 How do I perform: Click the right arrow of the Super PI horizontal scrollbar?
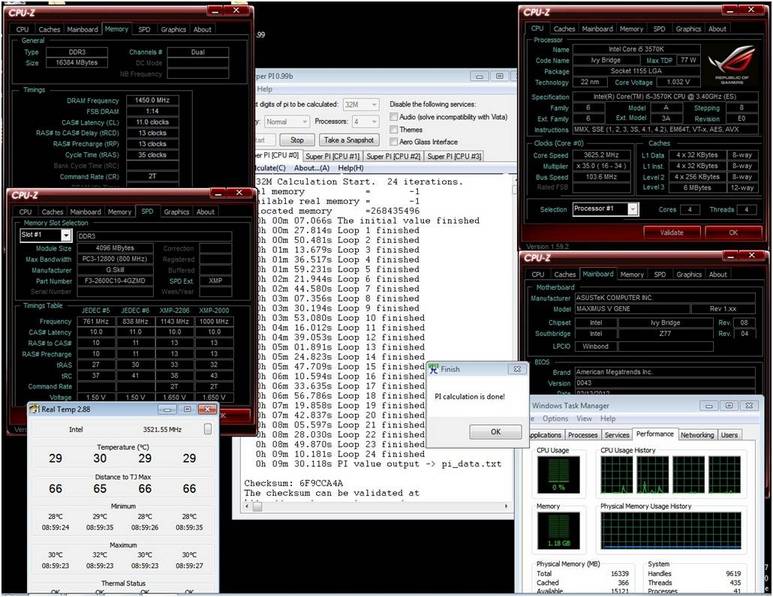[506, 506]
